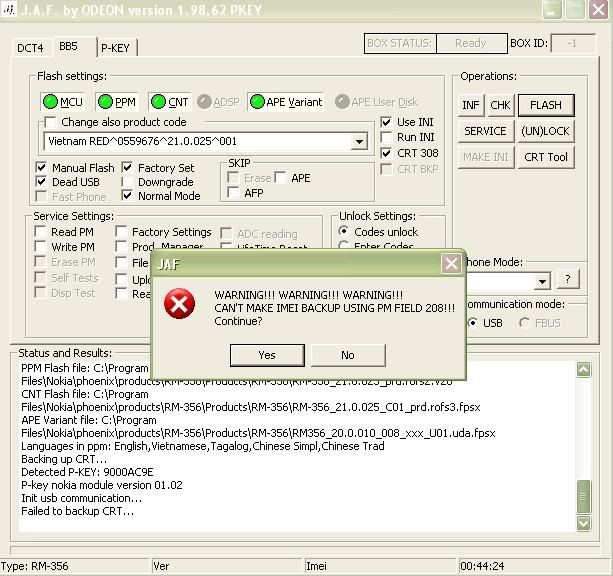Select FBUS communication mode

coord(524,323)
